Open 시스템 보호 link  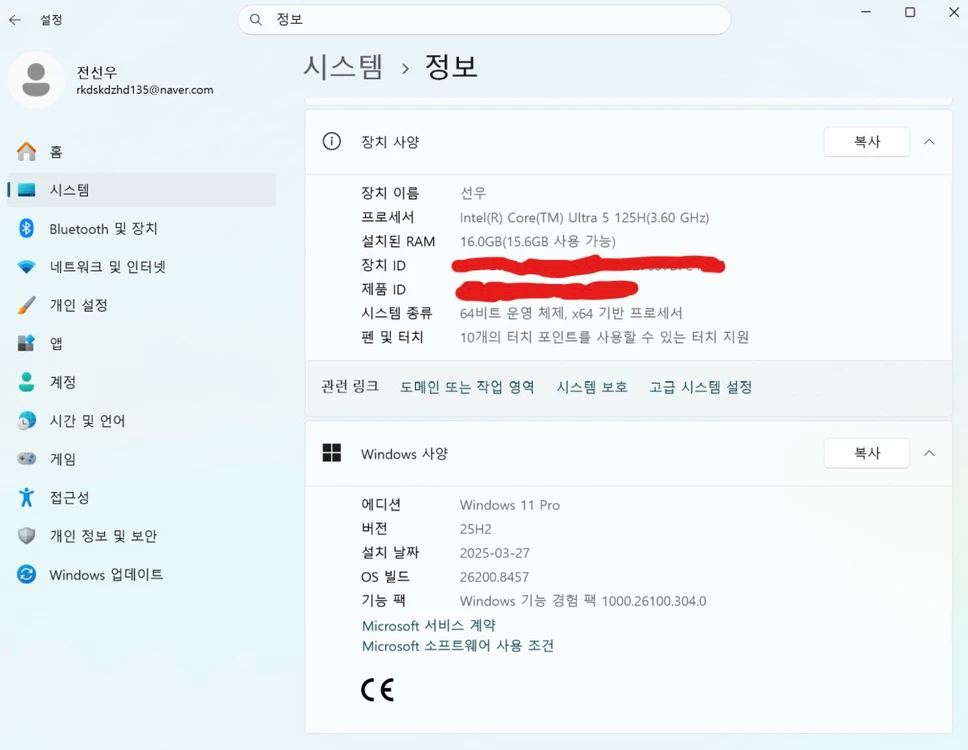tap(591, 387)
